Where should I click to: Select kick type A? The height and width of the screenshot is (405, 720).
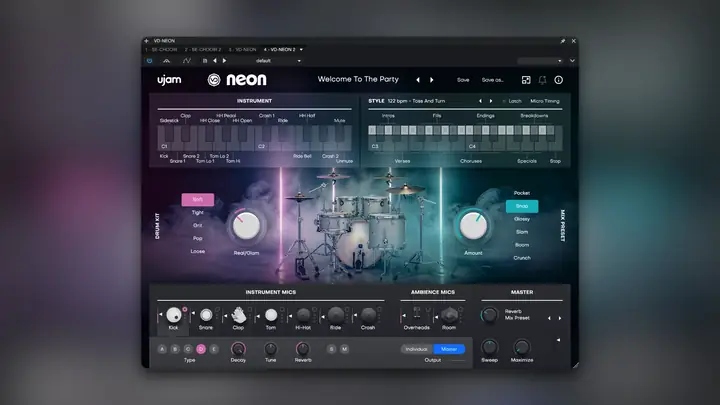point(162,349)
